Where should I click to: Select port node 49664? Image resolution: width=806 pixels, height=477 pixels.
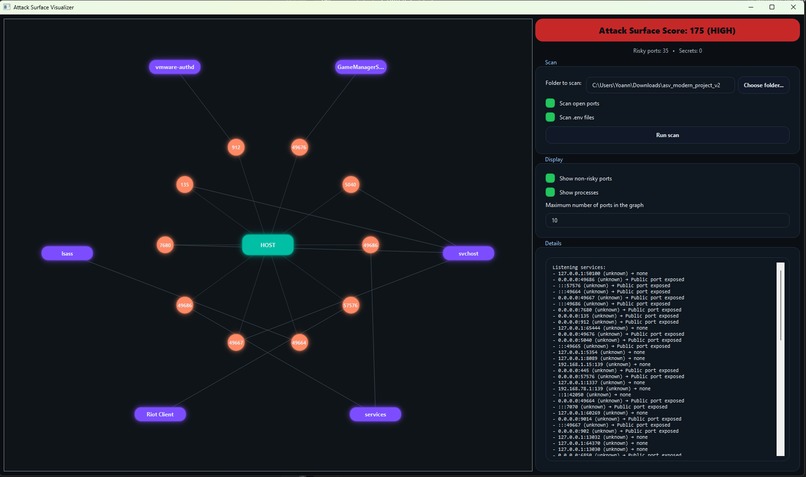click(x=299, y=342)
